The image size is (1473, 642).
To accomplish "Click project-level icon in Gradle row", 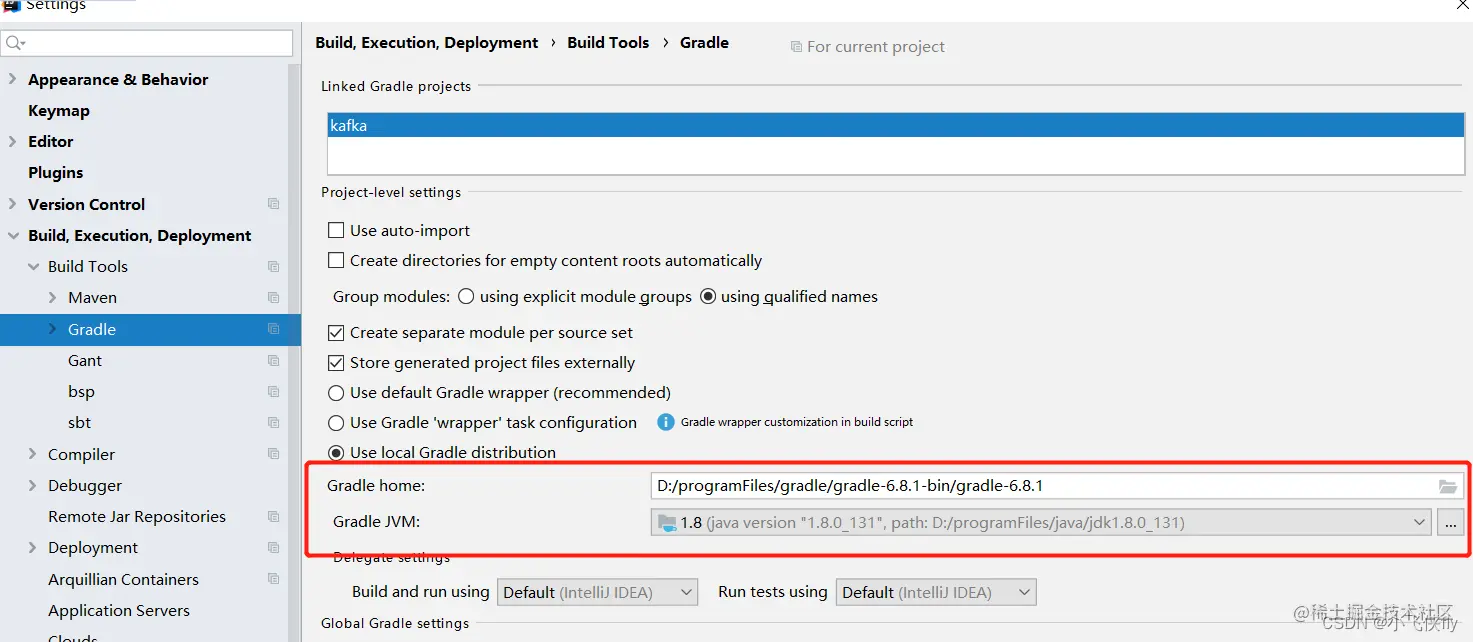I will 273,329.
